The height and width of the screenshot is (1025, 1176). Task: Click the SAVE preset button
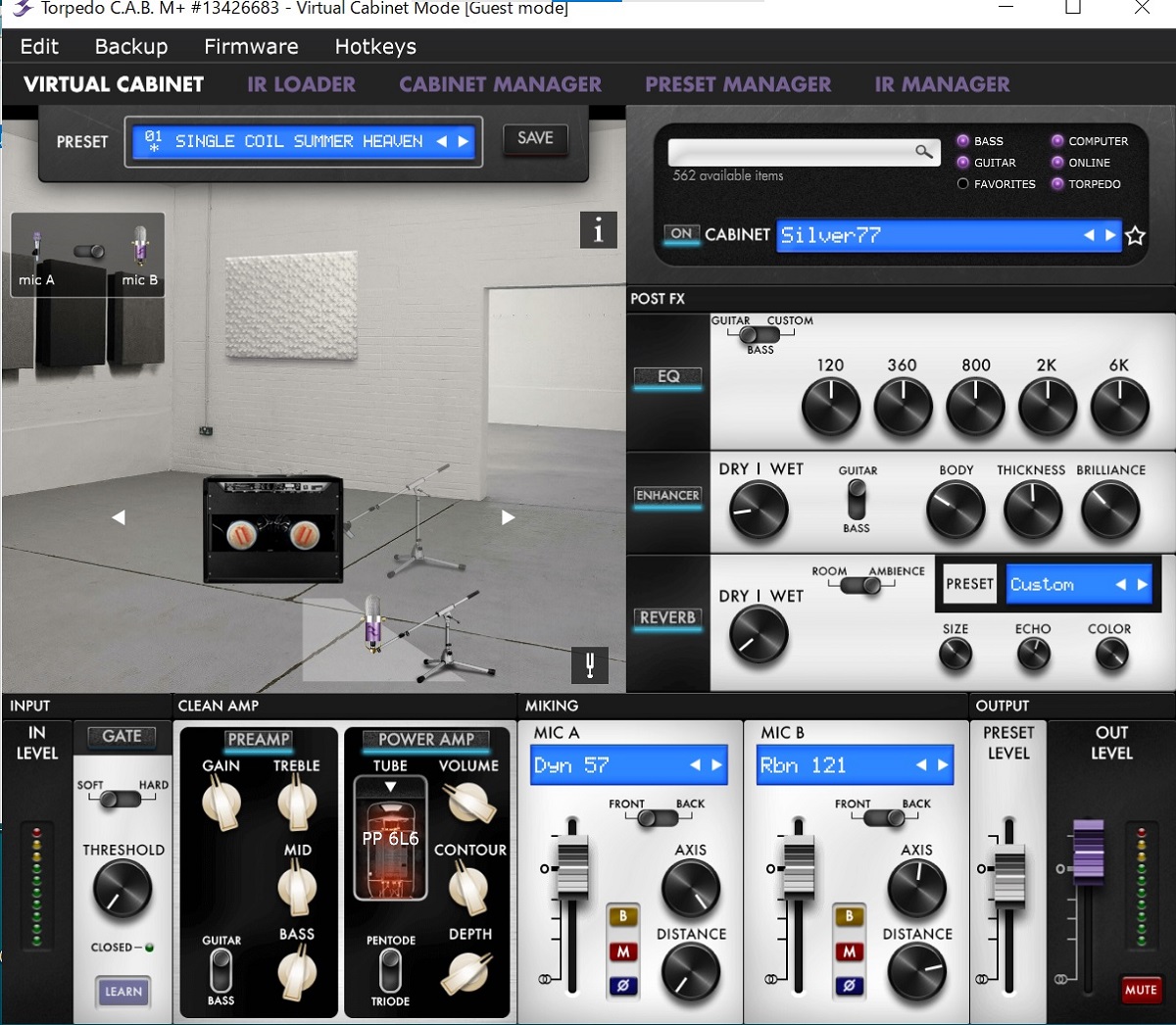[535, 138]
